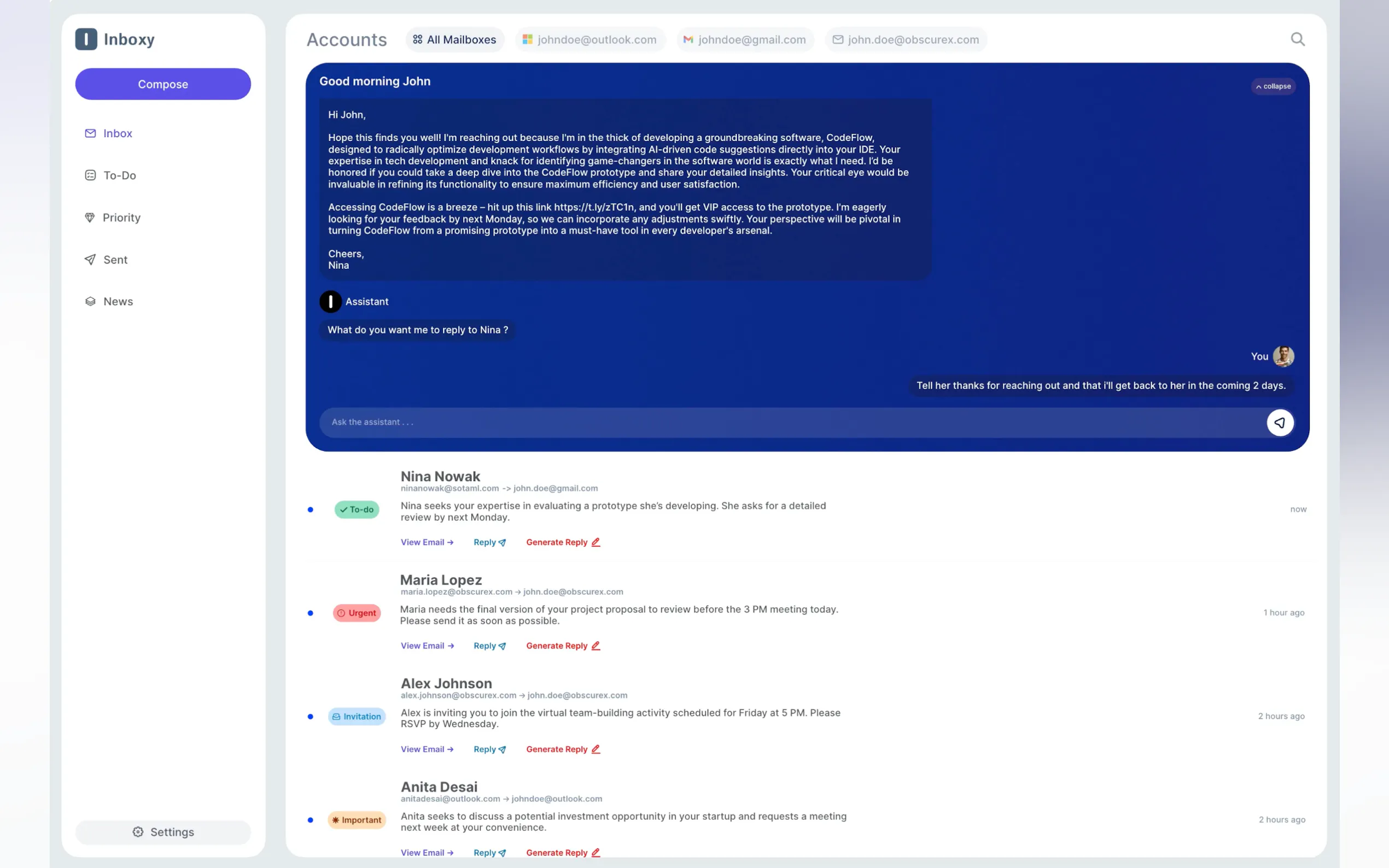Click the Inboxy logo icon
The width and height of the screenshot is (1389, 868).
86,39
